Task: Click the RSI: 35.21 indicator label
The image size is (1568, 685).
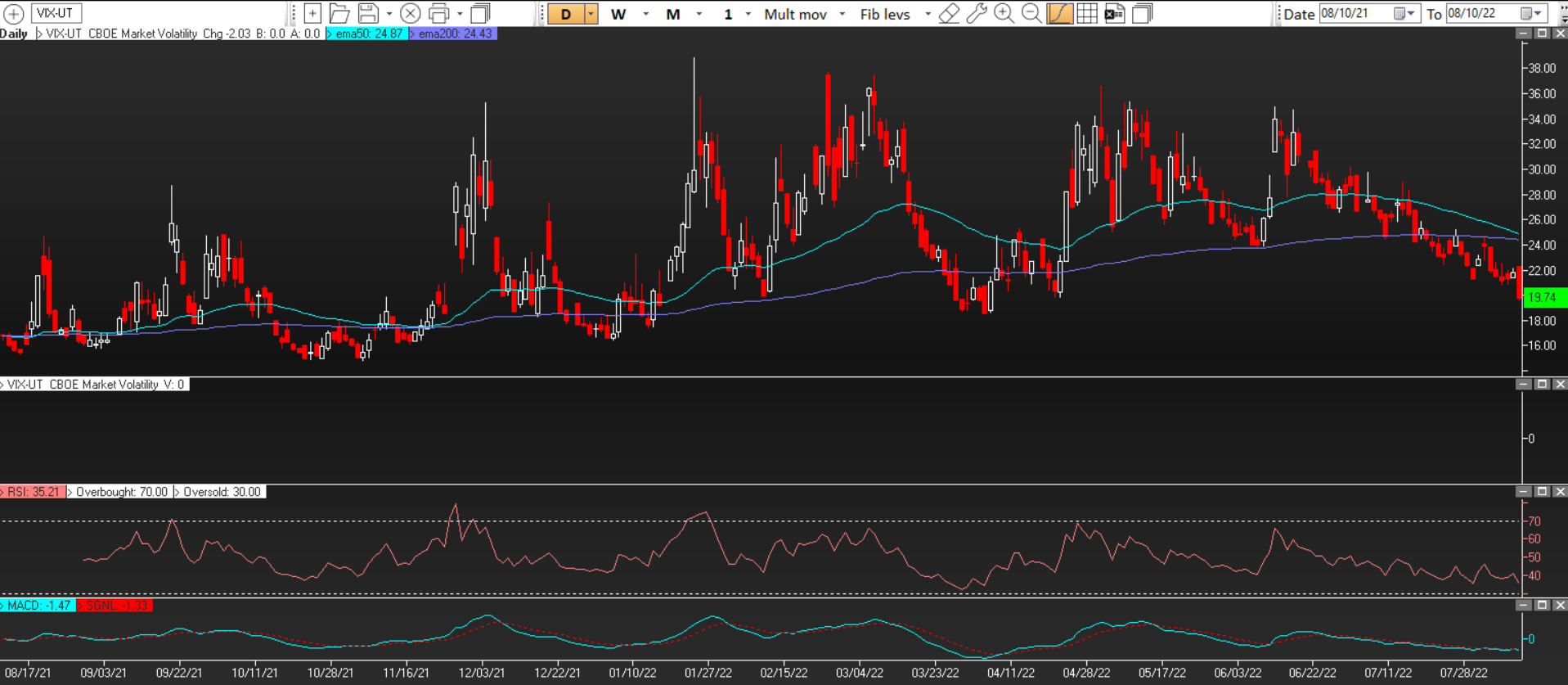Action: point(33,492)
